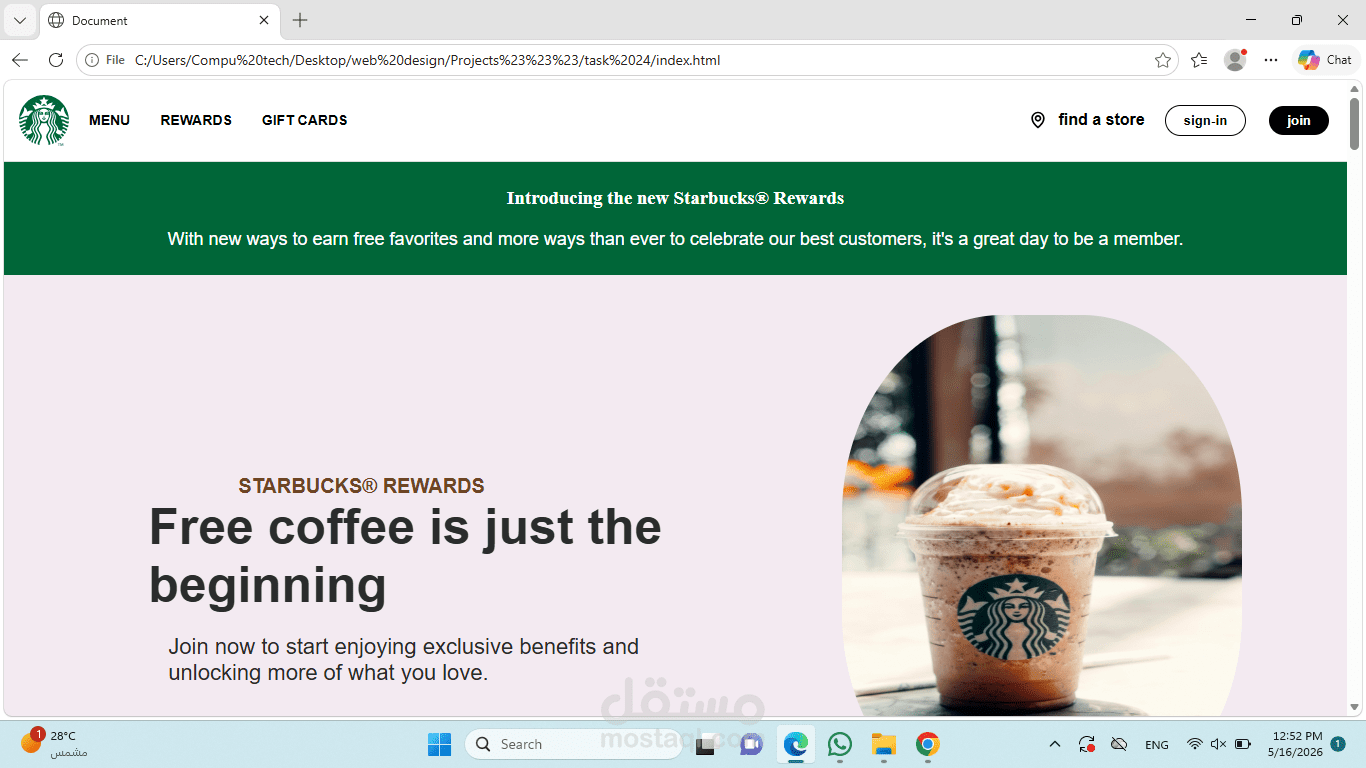Open a new tab with the plus button
The image size is (1366, 768).
[x=300, y=20]
